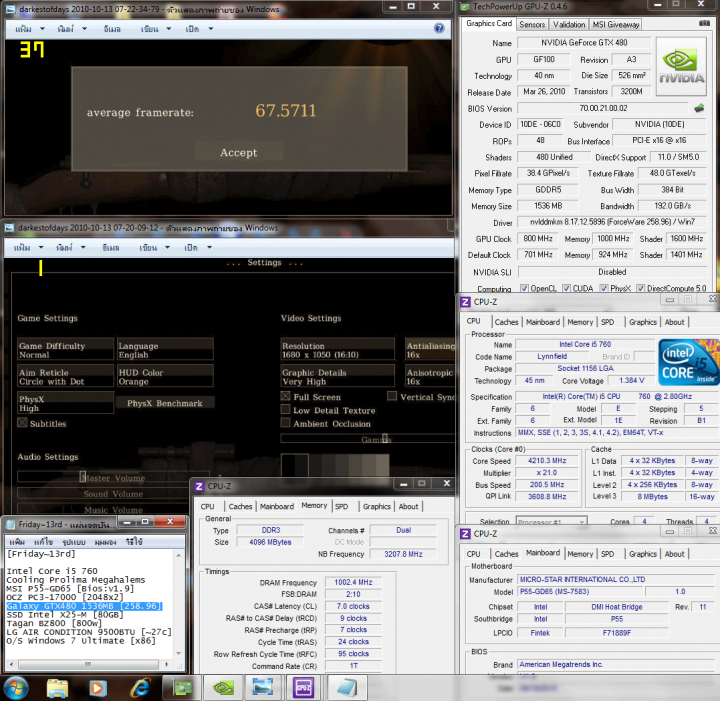Open the help icon in photo viewer
This screenshot has width=720, height=701.
(x=439, y=28)
